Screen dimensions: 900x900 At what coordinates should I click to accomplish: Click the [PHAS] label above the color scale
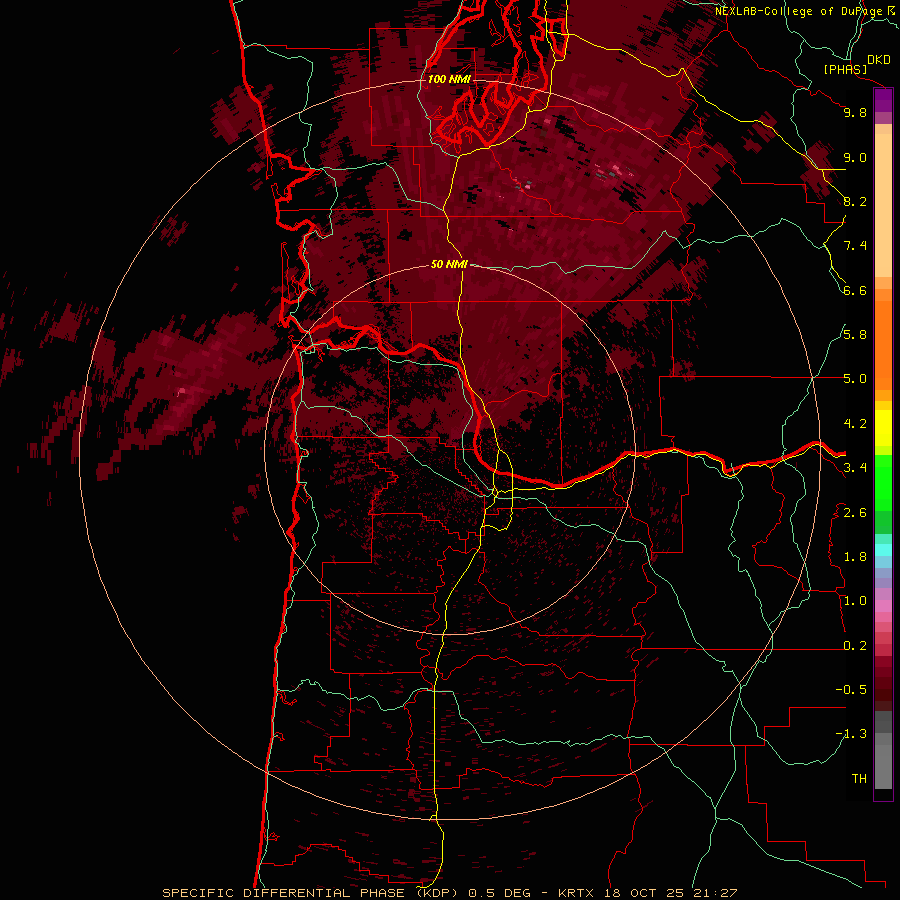point(845,70)
